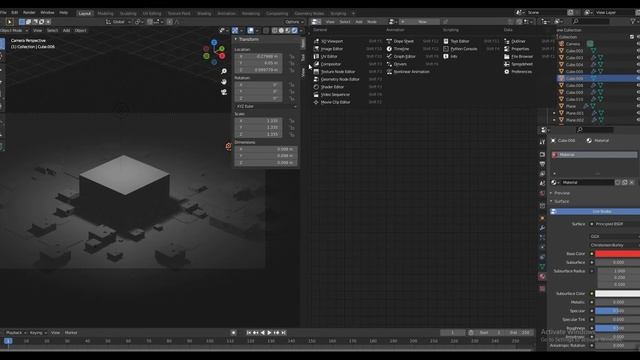Open the GGX distribution dropdown
This screenshot has height=360, width=640.
pos(614,236)
